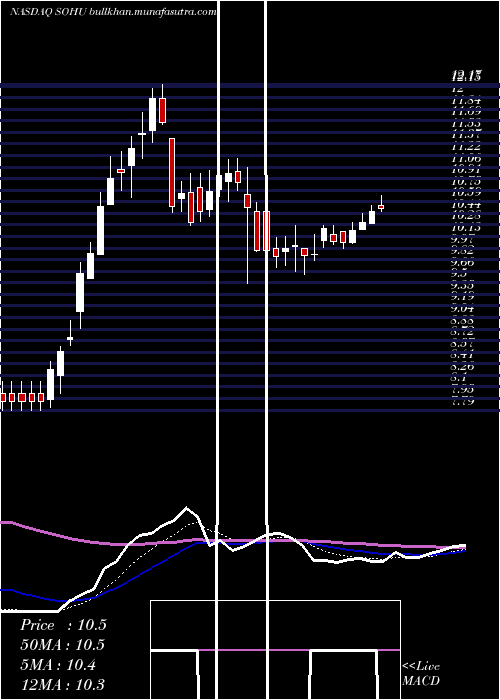Click the 12.15 top price axis label
Viewport: 500px width, 700px height.
pyautogui.click(x=466, y=76)
